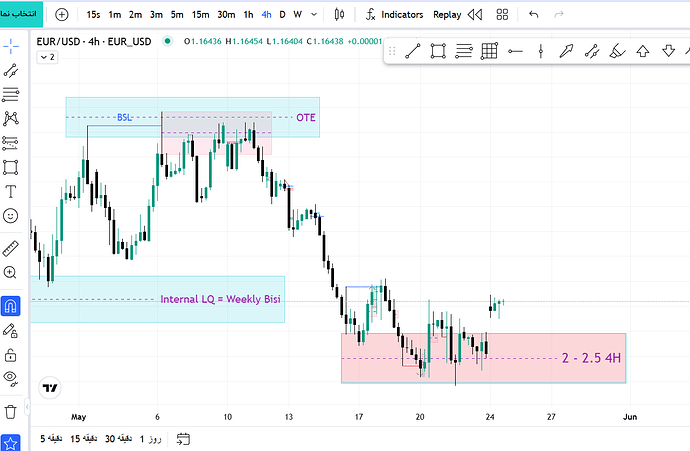
Task: Switch to the 3m timeframe
Action: [x=156, y=15]
